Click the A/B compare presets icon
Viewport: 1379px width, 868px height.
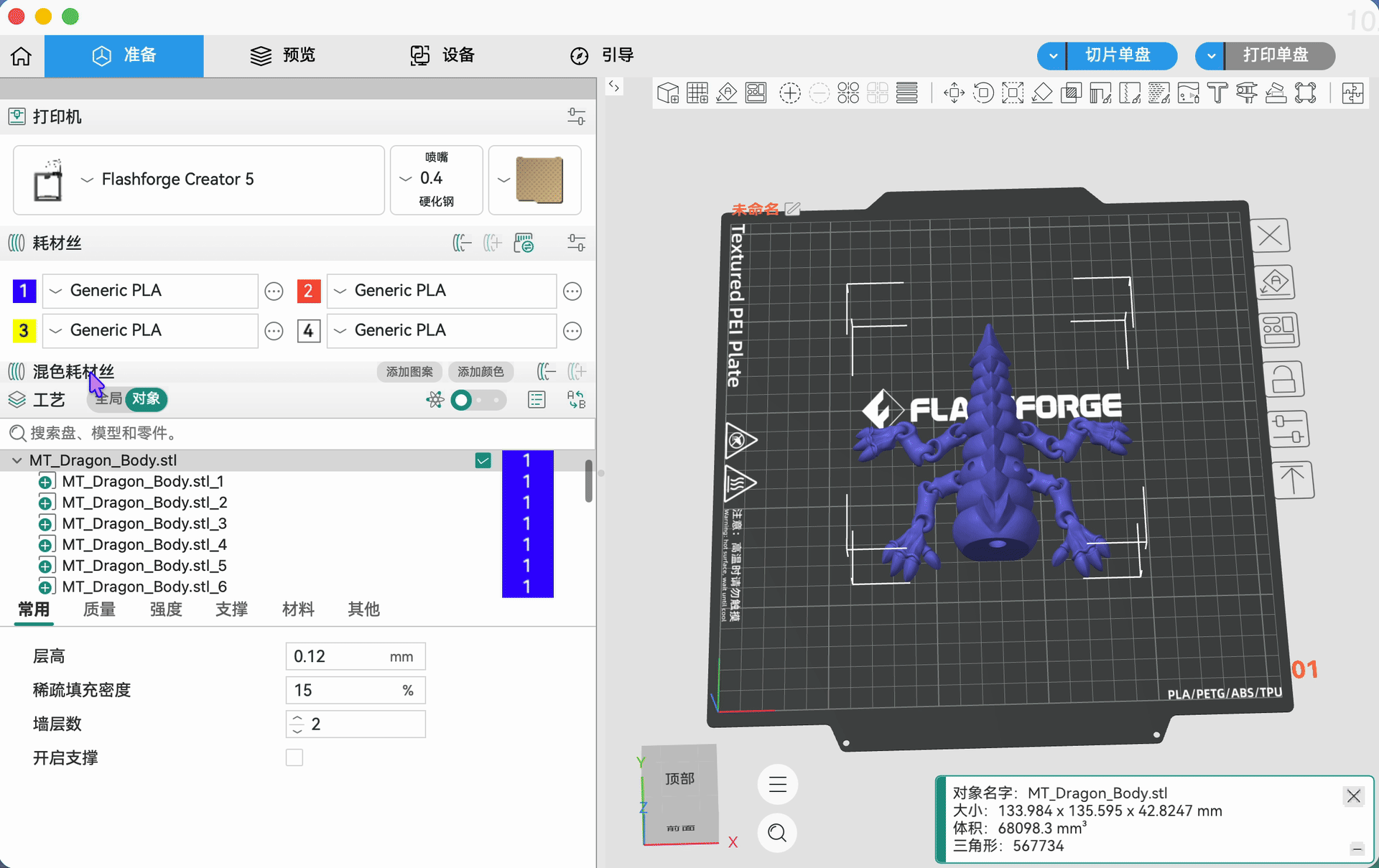click(576, 400)
